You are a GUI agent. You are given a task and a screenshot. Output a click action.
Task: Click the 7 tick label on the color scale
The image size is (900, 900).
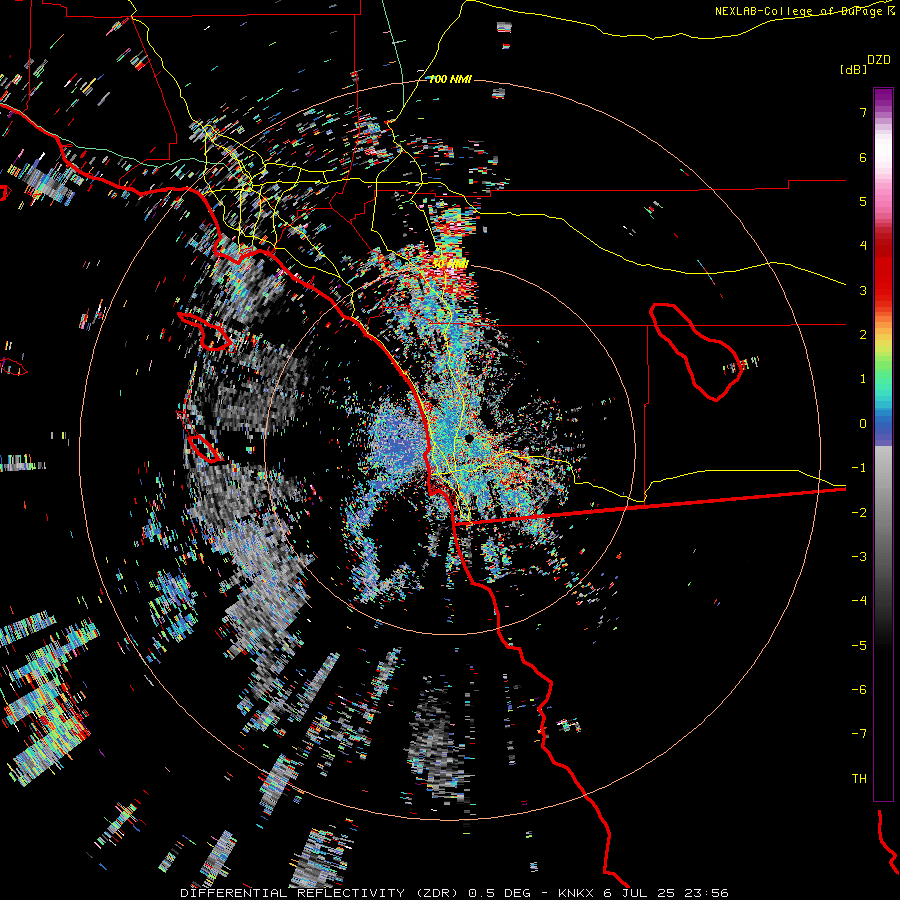(x=863, y=112)
